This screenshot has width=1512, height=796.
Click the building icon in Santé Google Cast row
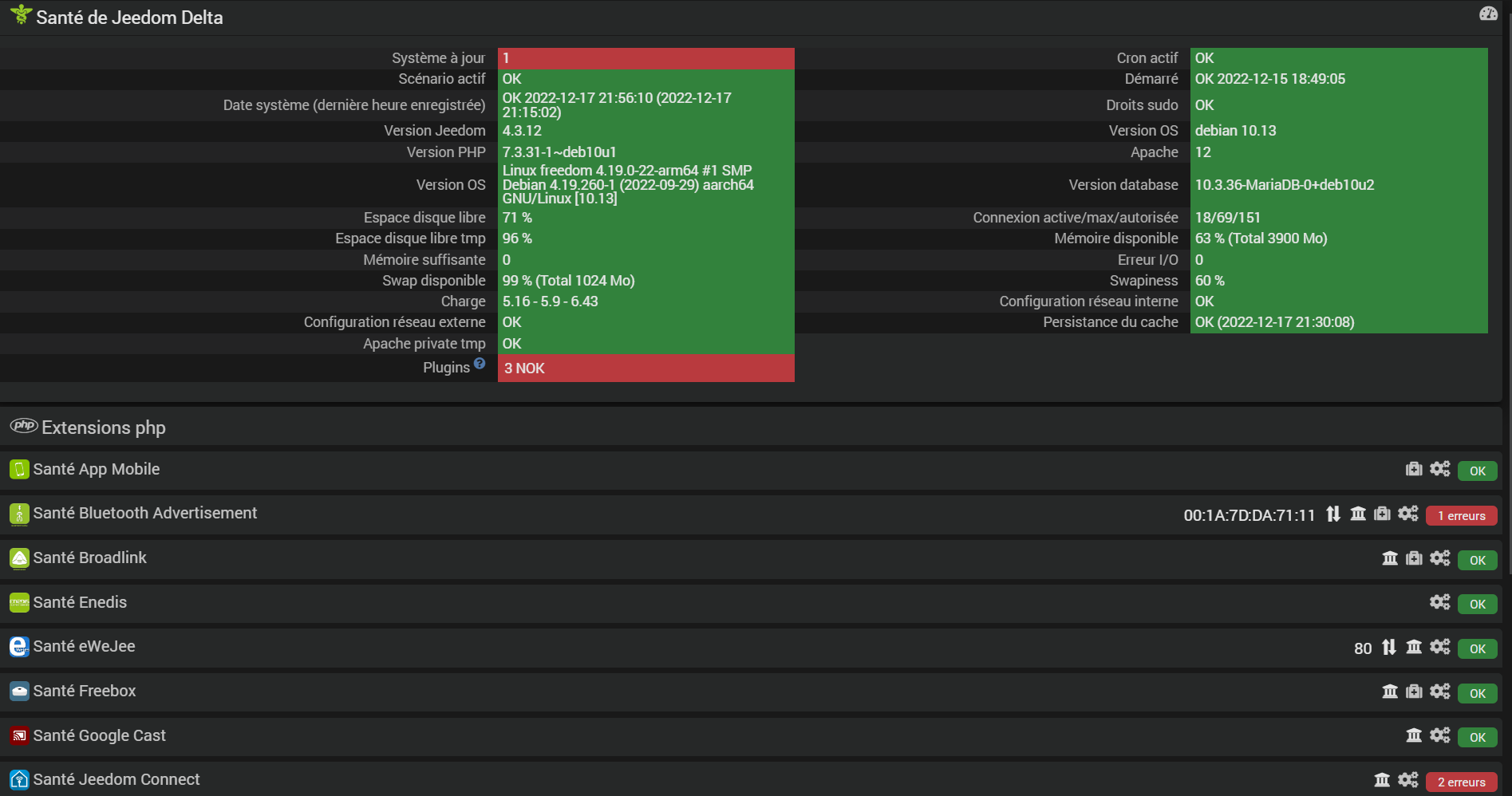pyautogui.click(x=1414, y=735)
